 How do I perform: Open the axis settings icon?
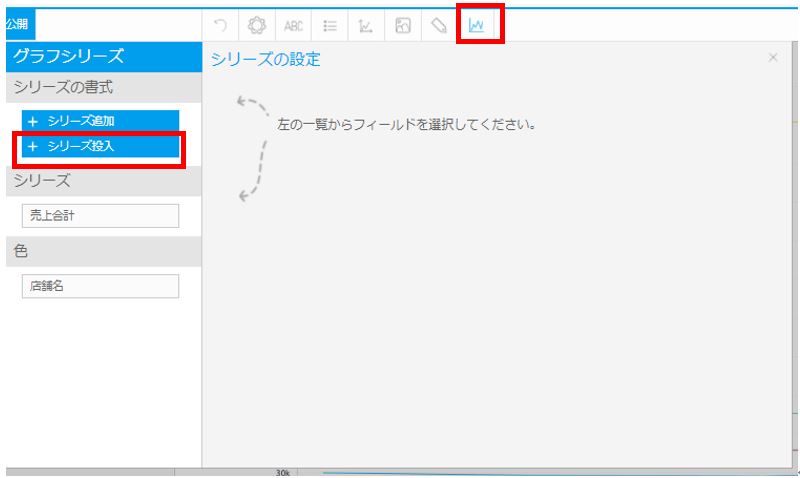(366, 26)
